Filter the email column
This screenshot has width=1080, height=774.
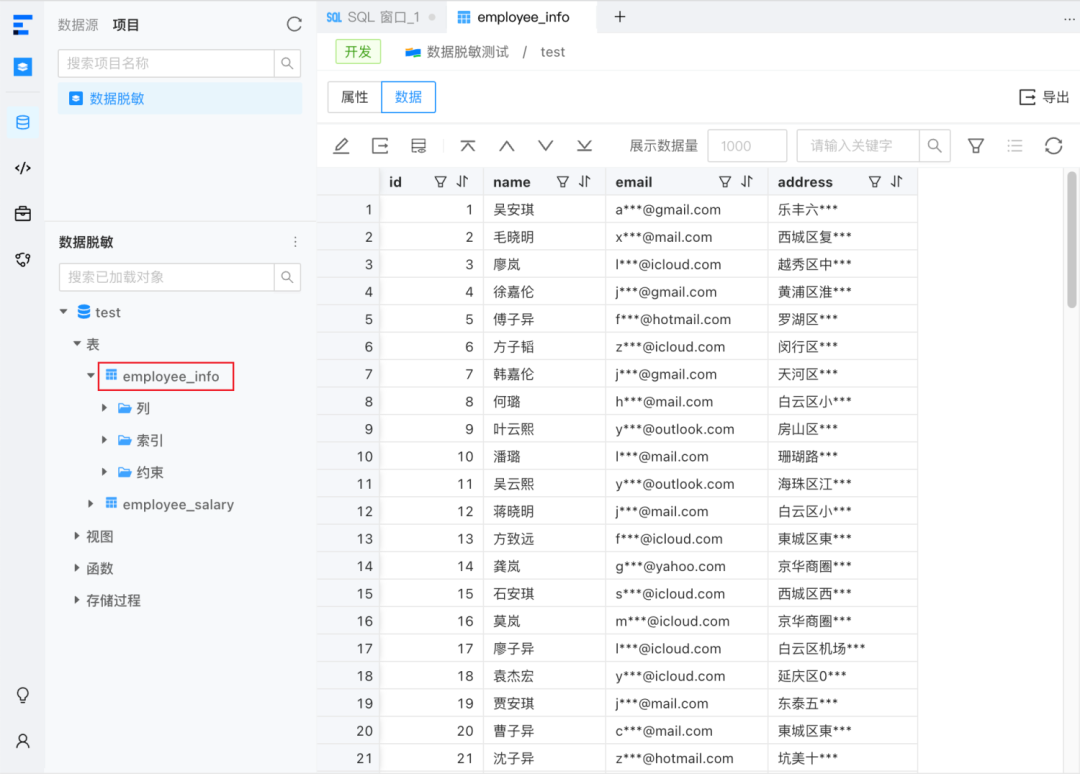click(x=725, y=182)
